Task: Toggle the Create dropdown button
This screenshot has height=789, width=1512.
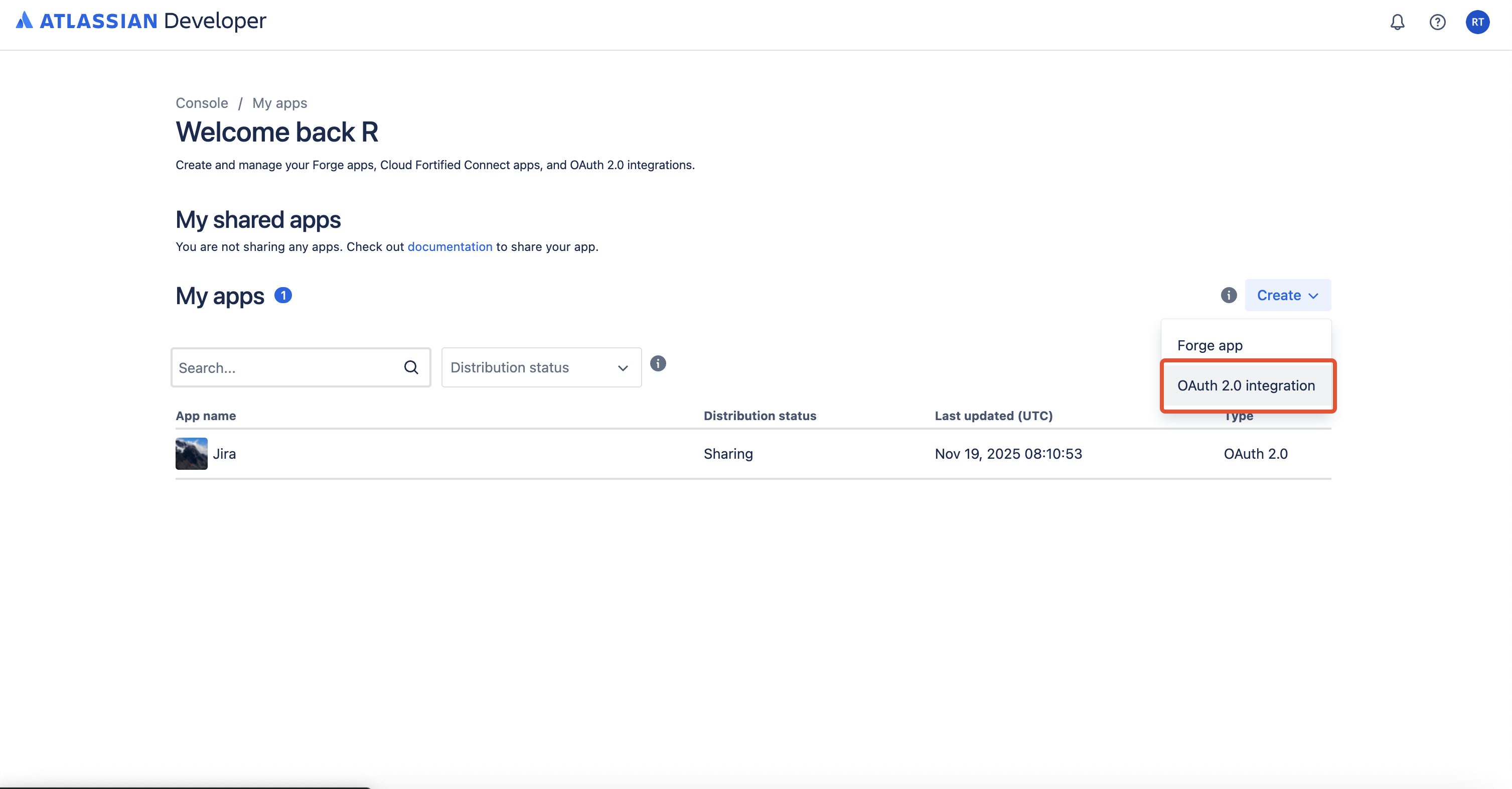Action: pyautogui.click(x=1287, y=295)
